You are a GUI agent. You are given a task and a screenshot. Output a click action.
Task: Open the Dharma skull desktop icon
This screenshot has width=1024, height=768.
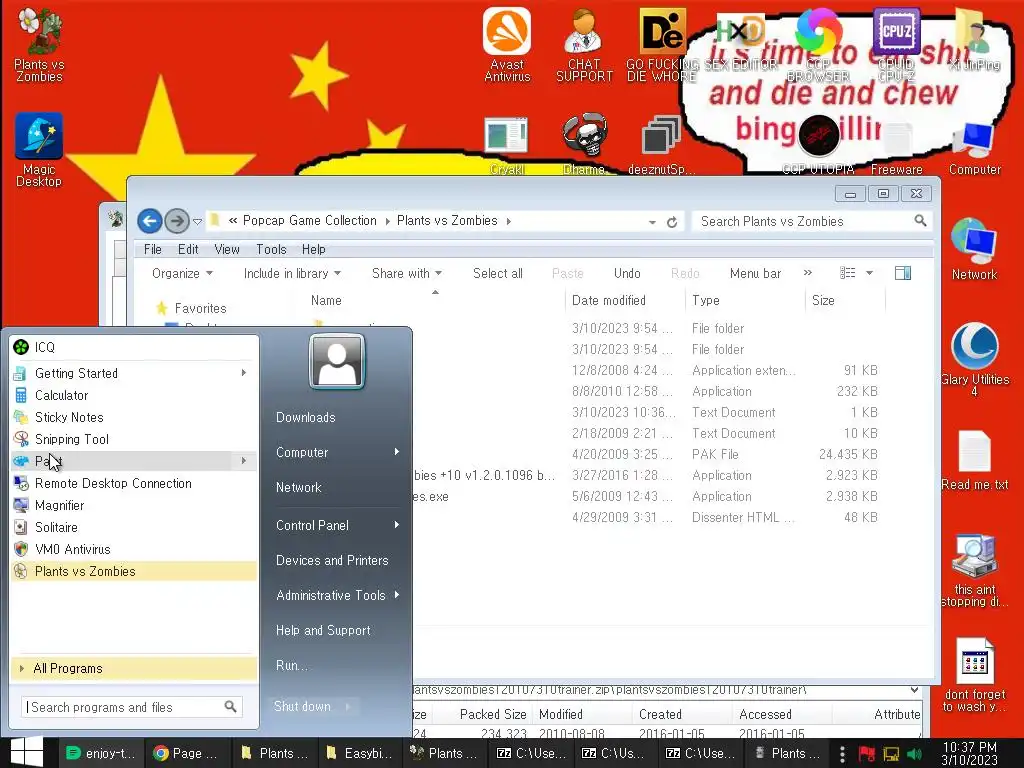[x=584, y=144]
